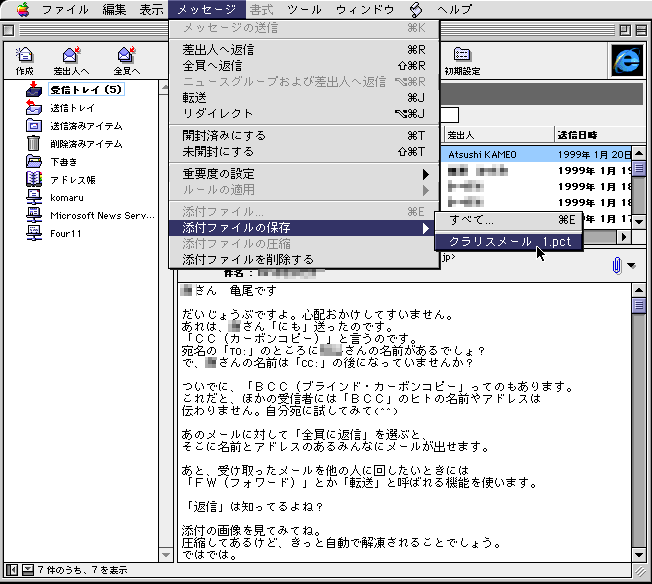The height and width of the screenshot is (584, 652).
Task: Click the 差出人へ reply toolbar icon
Action: click(x=71, y=59)
